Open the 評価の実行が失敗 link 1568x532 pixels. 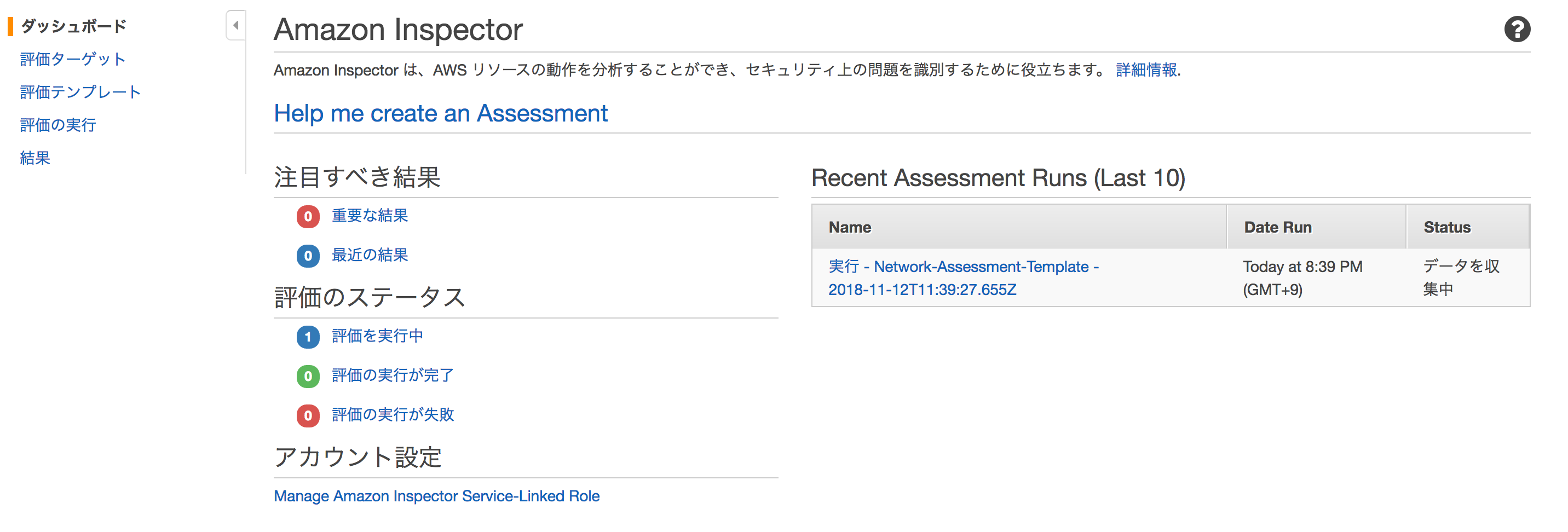click(393, 415)
